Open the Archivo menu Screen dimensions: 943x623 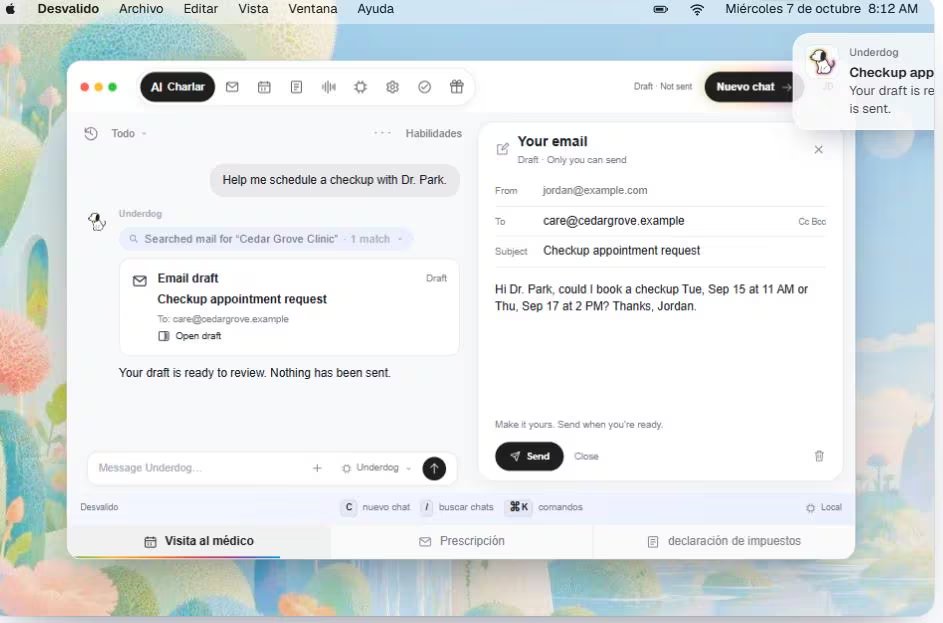(141, 9)
